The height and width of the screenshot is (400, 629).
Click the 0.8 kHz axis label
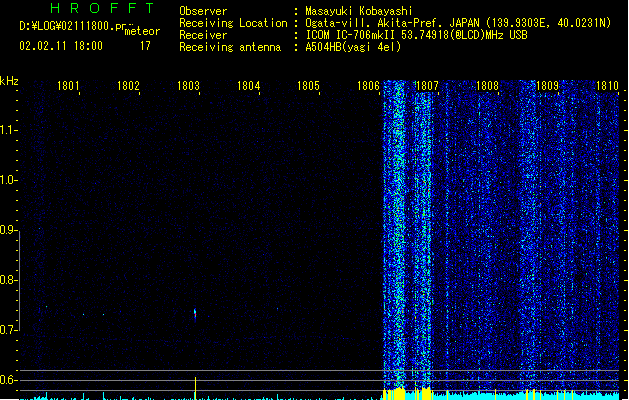pyautogui.click(x=8, y=280)
